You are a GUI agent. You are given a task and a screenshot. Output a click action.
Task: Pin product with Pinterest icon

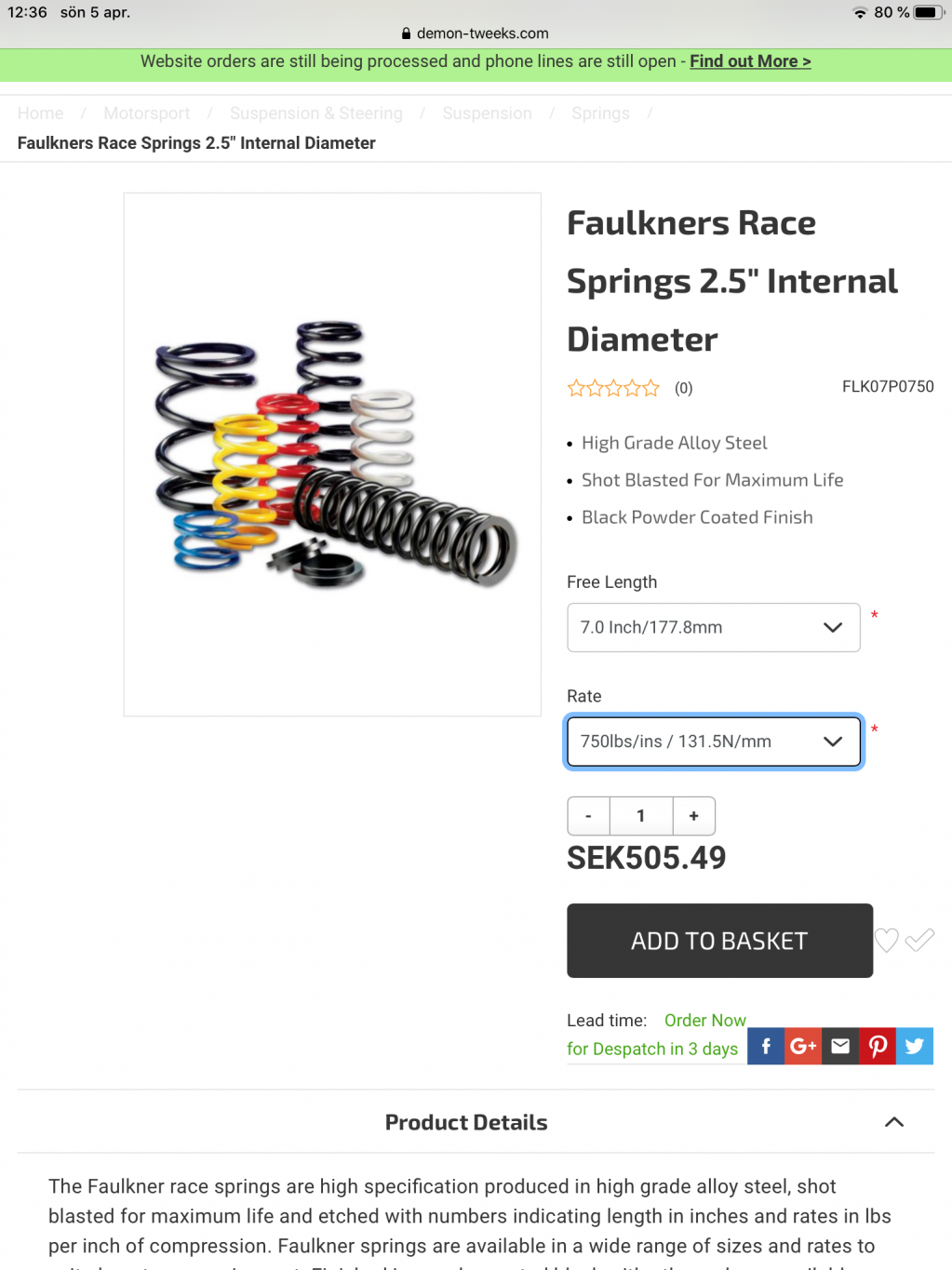[x=878, y=1046]
